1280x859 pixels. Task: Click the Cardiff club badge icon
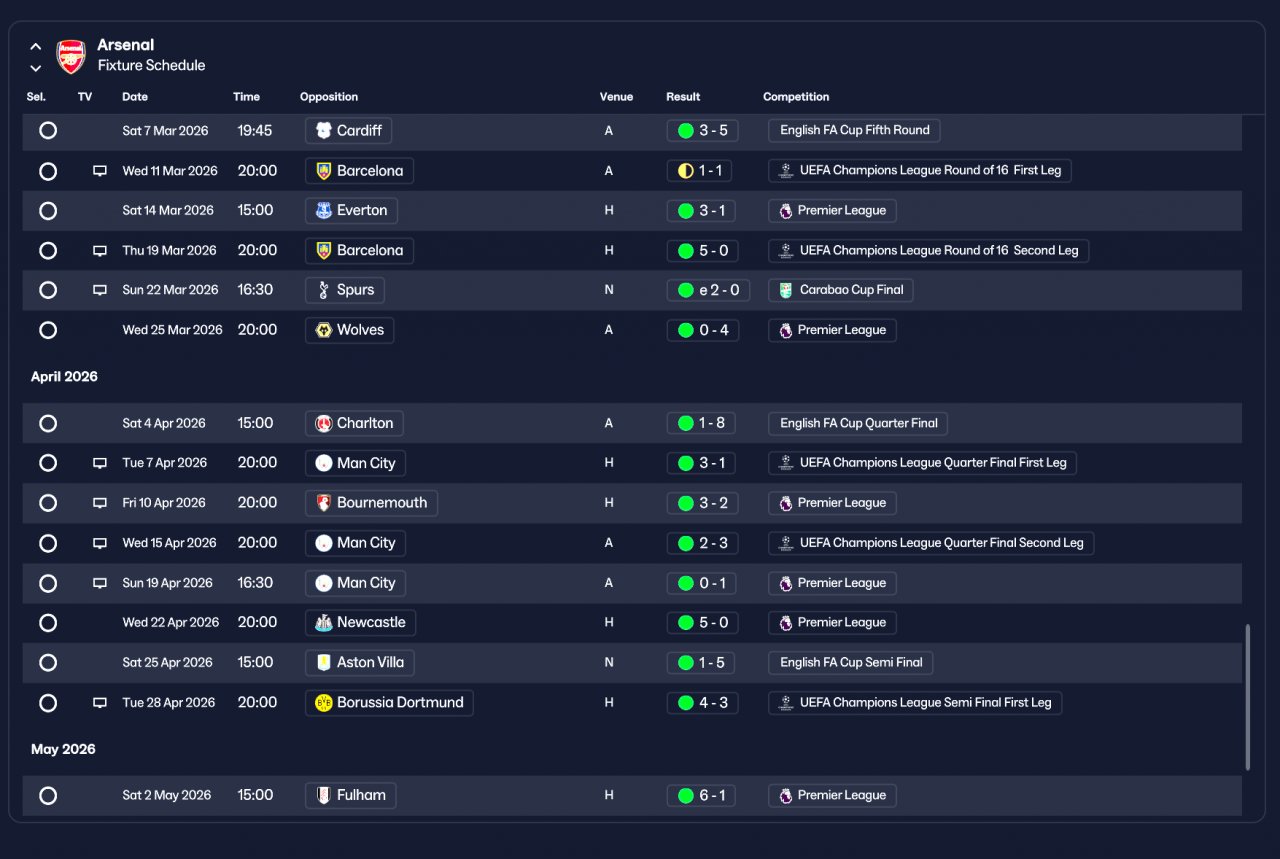(x=324, y=130)
